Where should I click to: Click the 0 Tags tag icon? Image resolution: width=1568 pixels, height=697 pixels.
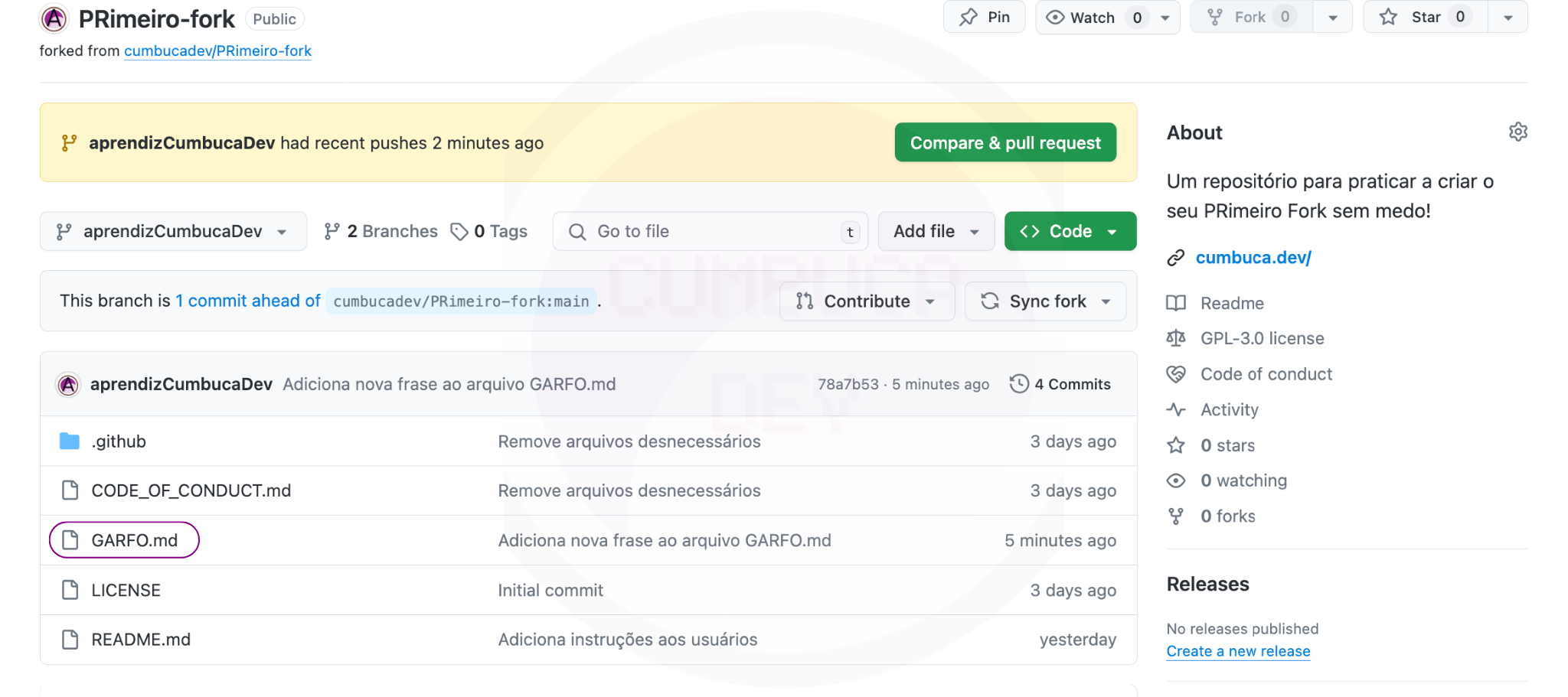(x=459, y=232)
